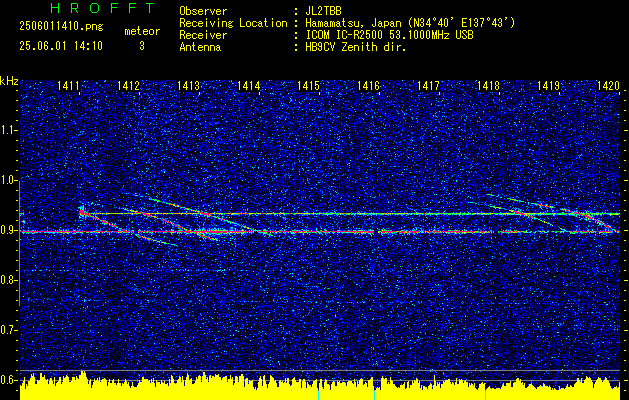Click the meteor count 3
The image size is (629, 400).
142,46
